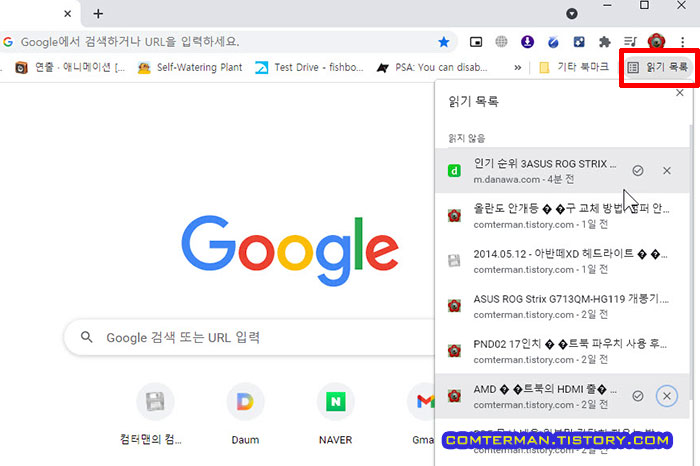The image size is (700, 466).
Task: Click the bookmark star in the address bar
Action: pos(443,42)
